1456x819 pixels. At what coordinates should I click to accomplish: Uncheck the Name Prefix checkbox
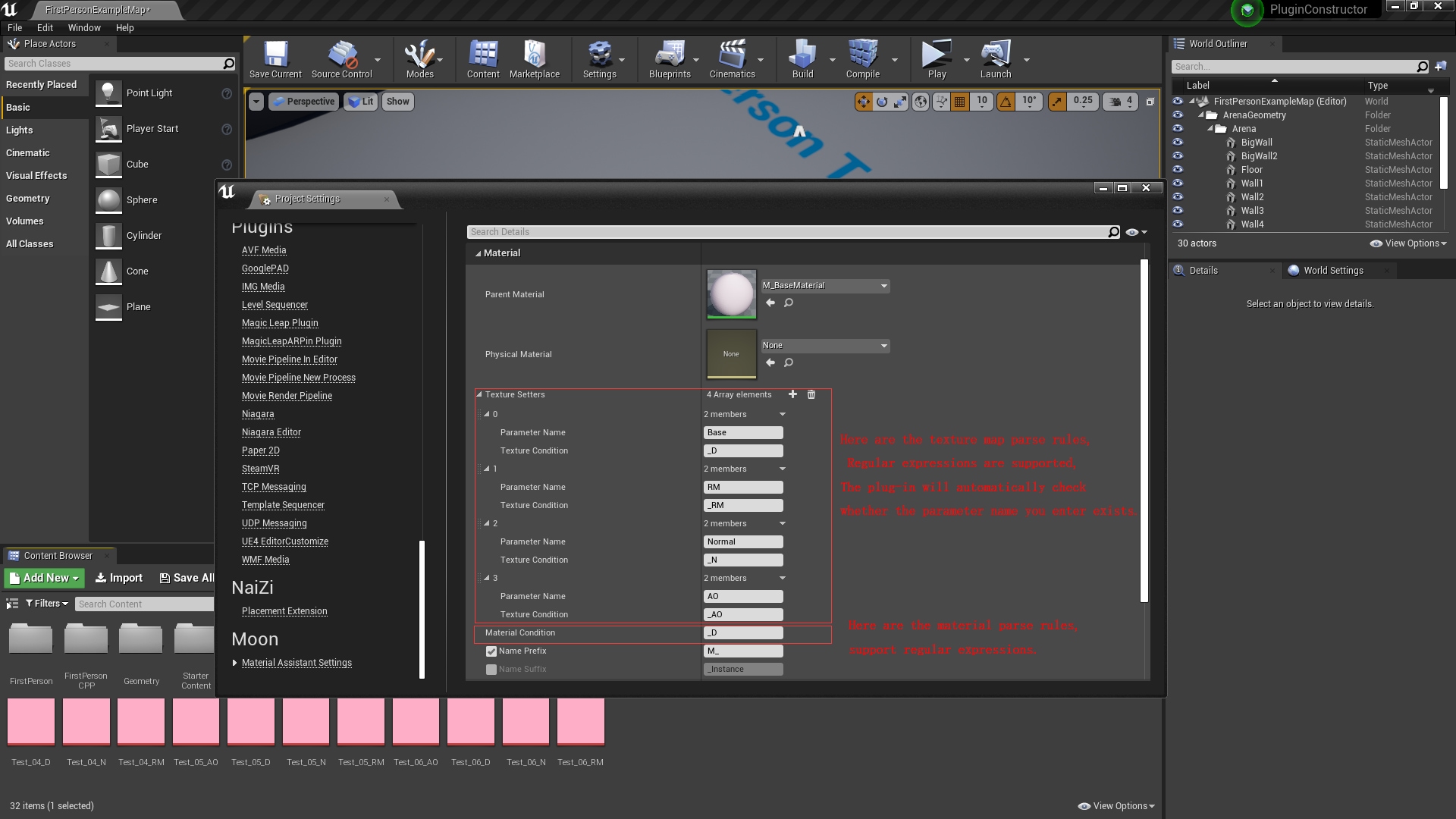491,651
